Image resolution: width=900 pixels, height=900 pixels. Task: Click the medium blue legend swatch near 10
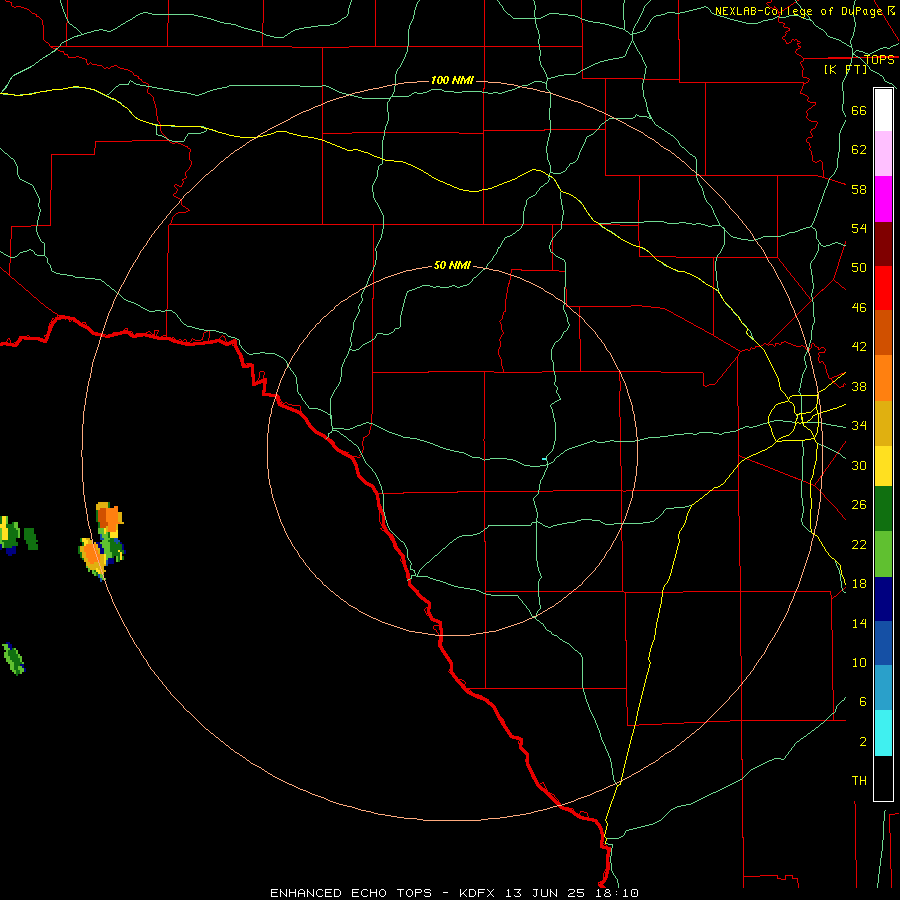883,643
